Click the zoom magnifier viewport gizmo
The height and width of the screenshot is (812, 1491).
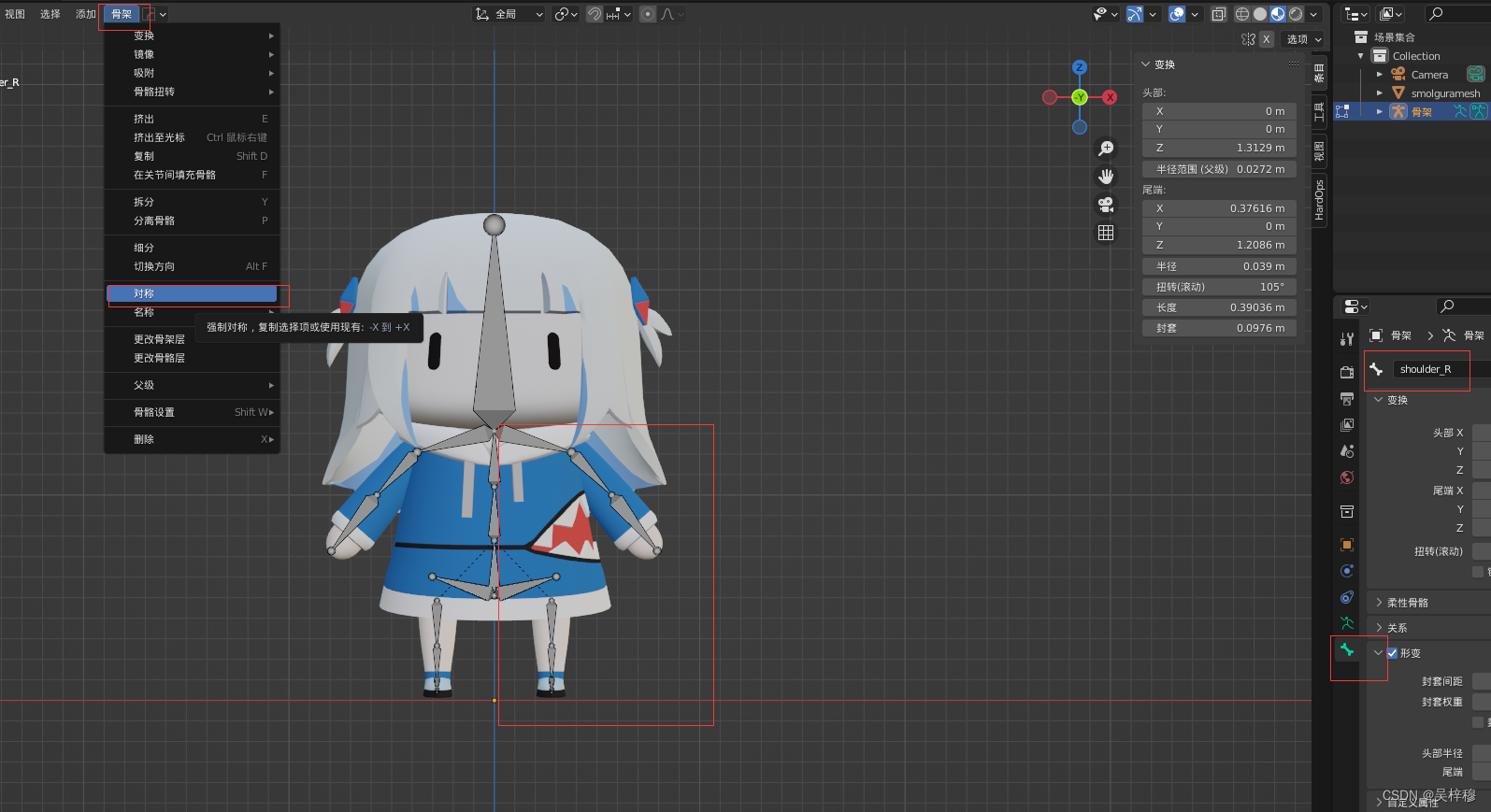tap(1106, 149)
